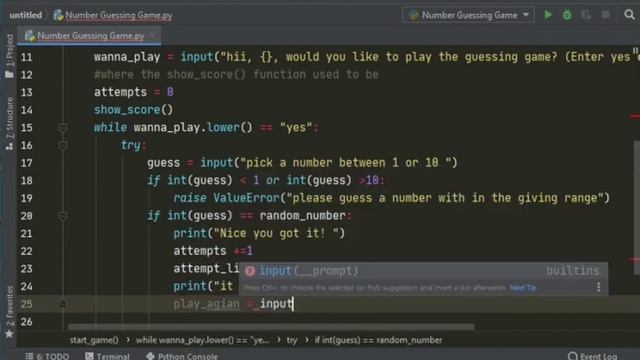
Task: Close the Number Guessing Game.py tab
Action: [152, 36]
